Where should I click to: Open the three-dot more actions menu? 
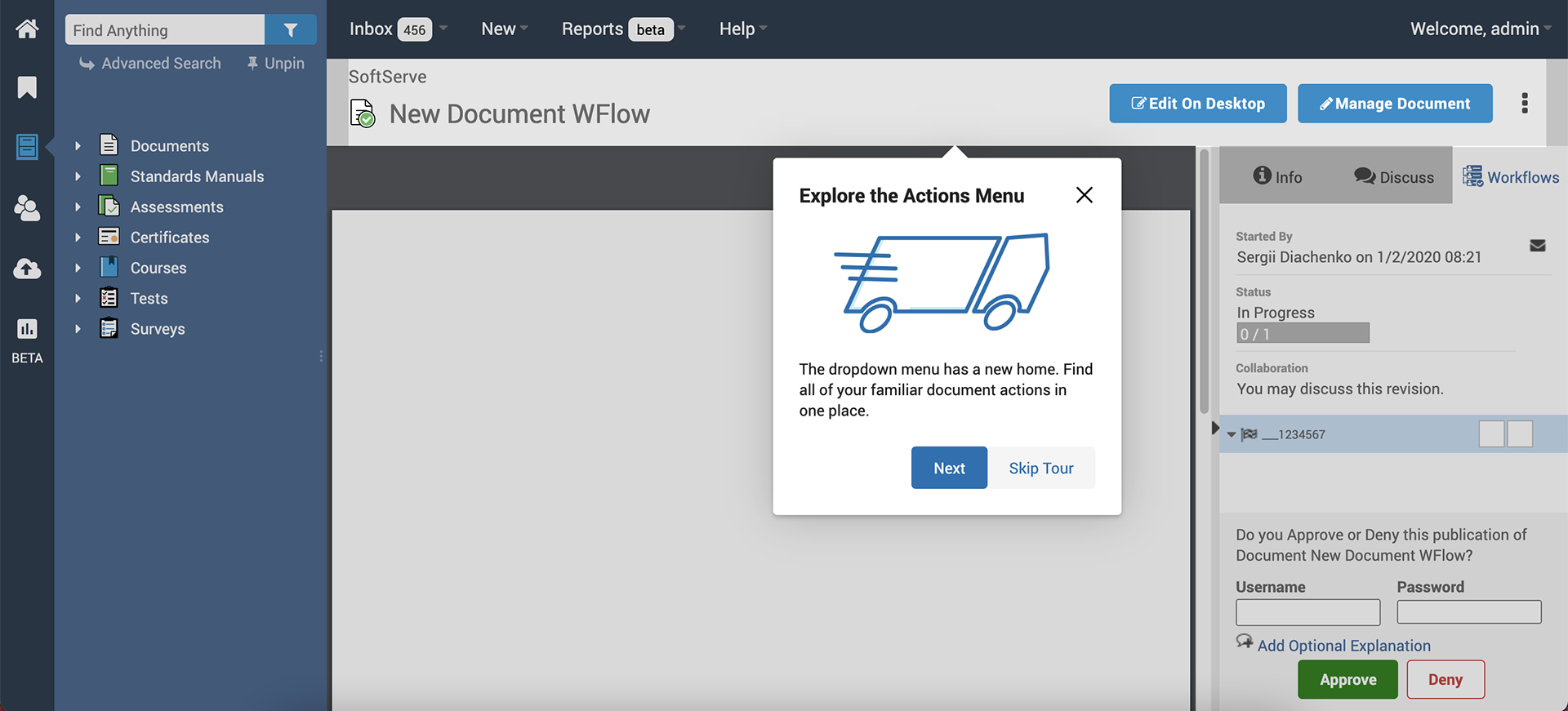[x=1524, y=104]
